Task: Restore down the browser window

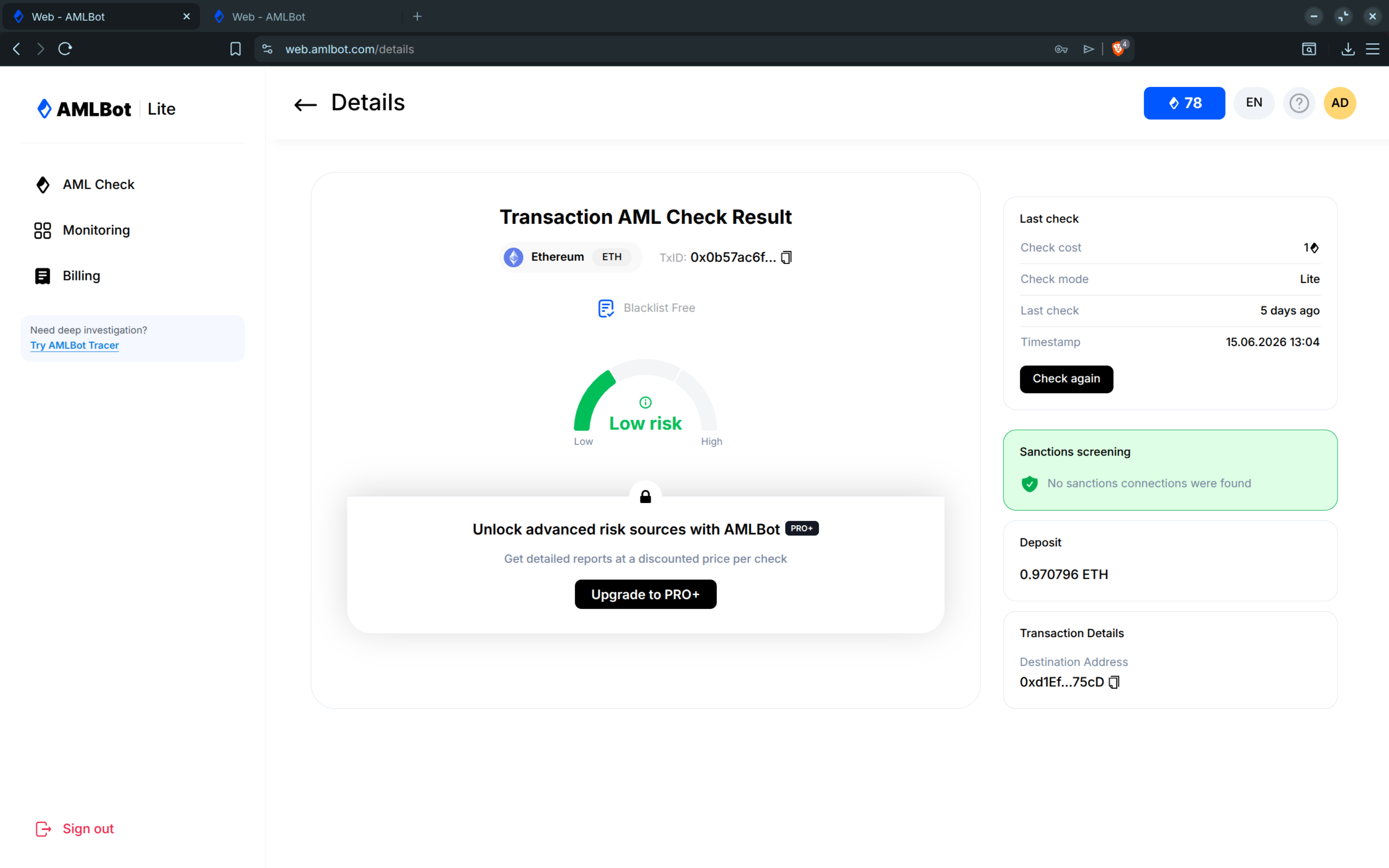Action: pos(1343,17)
